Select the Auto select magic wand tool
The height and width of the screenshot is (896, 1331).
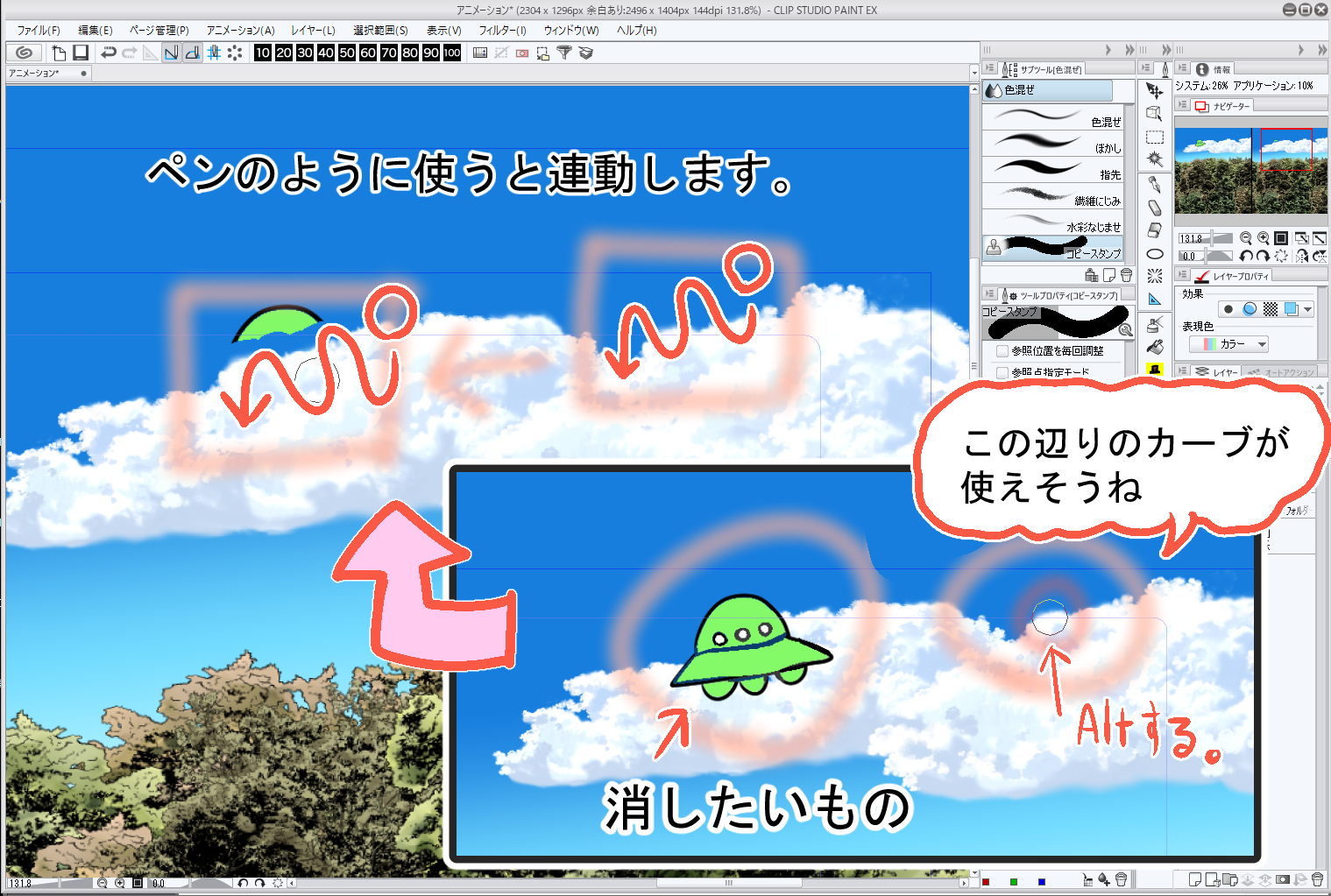(x=1155, y=159)
